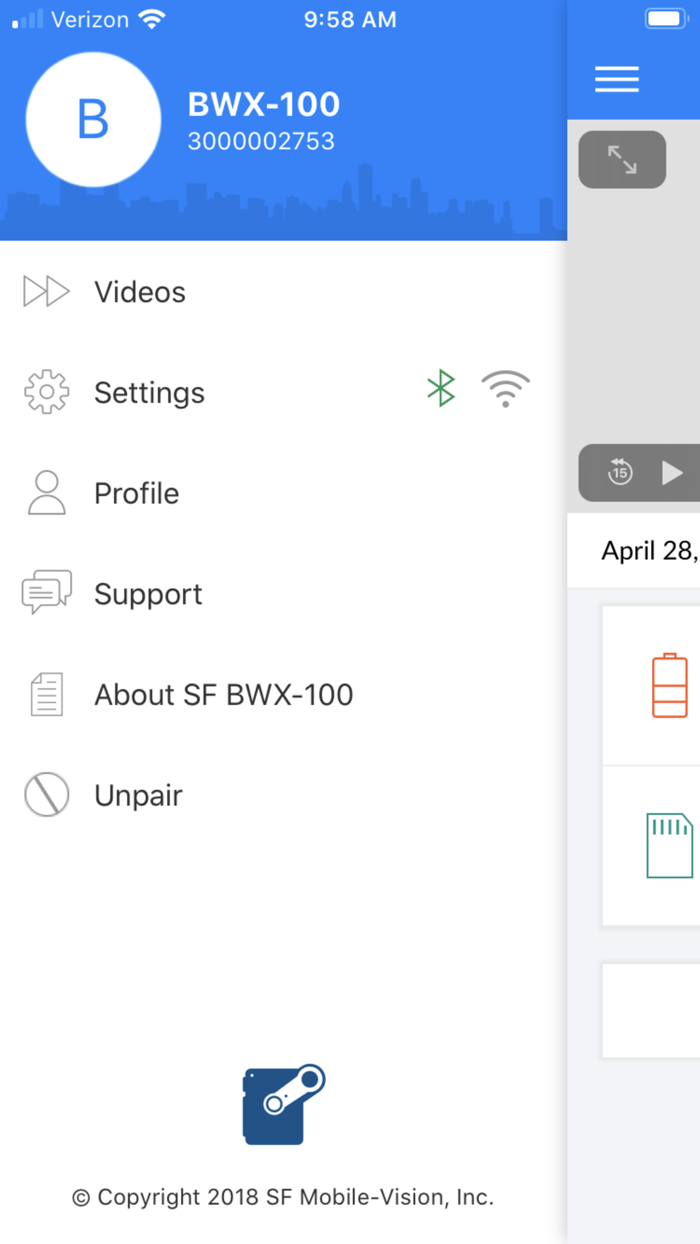This screenshot has height=1244, width=700.
Task: Tap the BWX-100 device name
Action: (x=263, y=104)
